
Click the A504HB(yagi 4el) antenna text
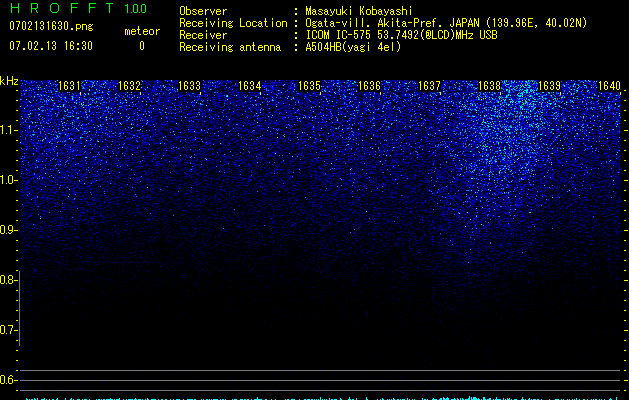pos(353,47)
